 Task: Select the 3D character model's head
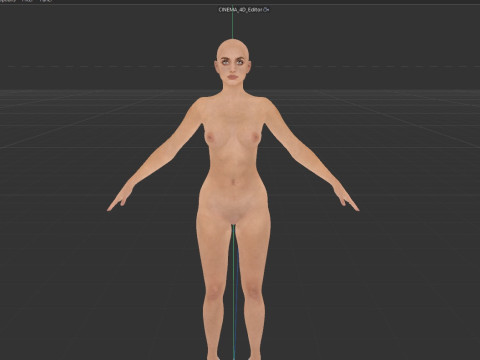[233, 63]
